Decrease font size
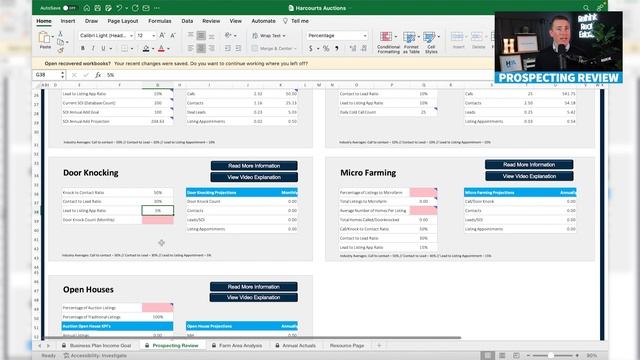 pyautogui.click(x=173, y=36)
